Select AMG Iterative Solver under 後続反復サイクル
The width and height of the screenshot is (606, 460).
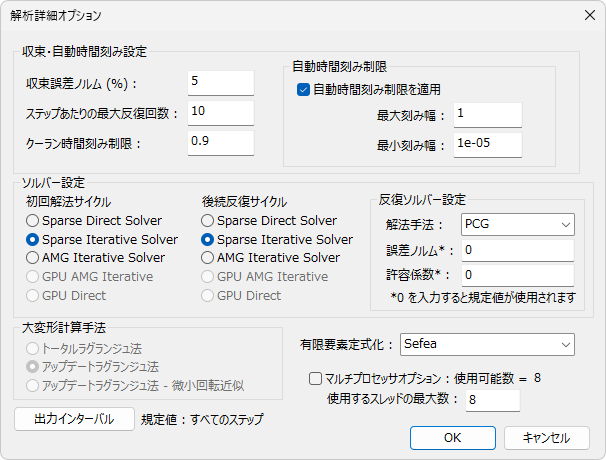[x=208, y=257]
